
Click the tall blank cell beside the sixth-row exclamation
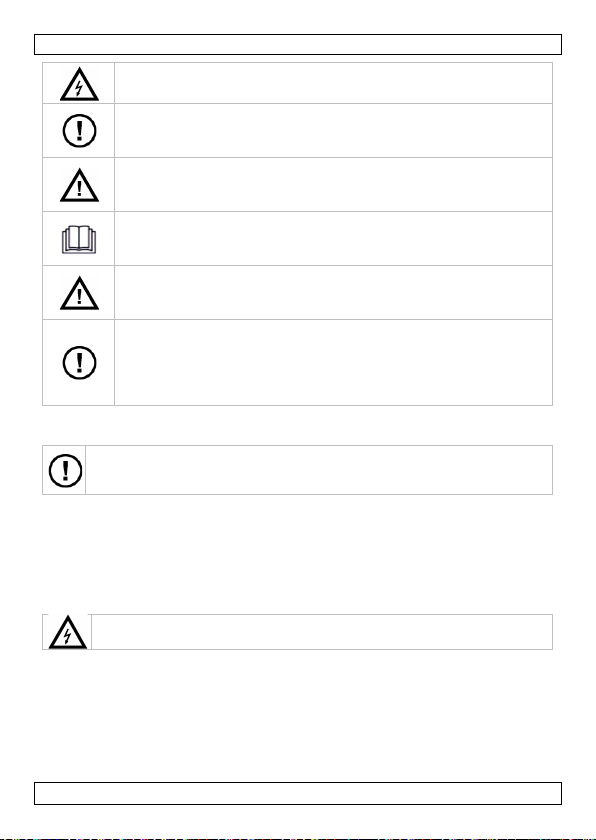333,363
